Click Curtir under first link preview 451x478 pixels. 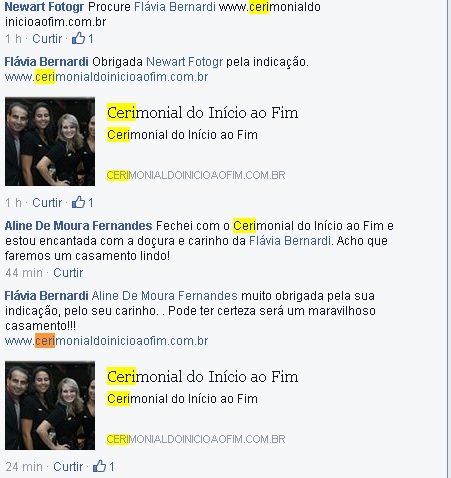(47, 202)
